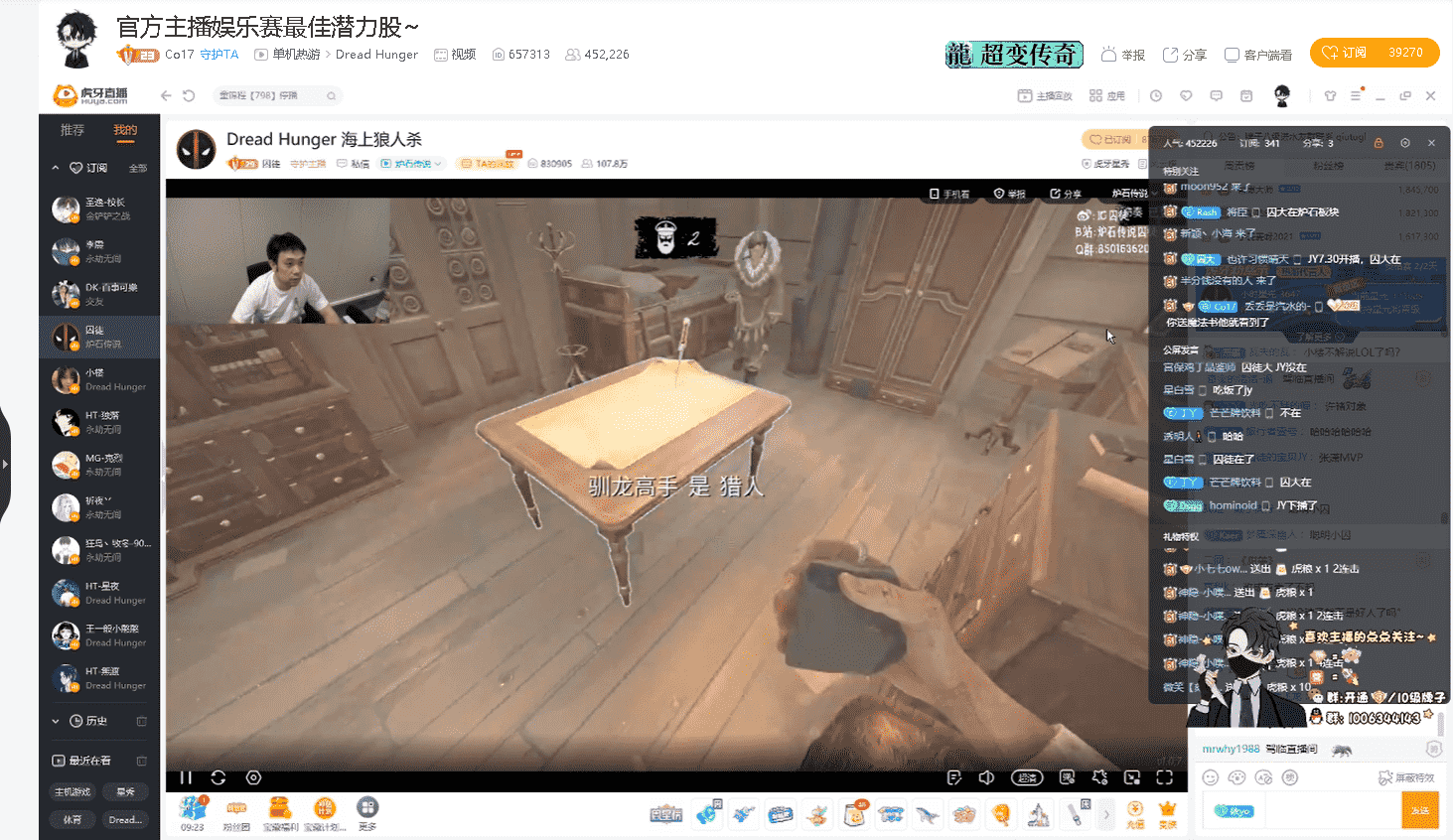The width and height of the screenshot is (1453, 840).
Task: Open the HT-星夜 Dread Hunger channel
Action: pyautogui.click(x=99, y=593)
